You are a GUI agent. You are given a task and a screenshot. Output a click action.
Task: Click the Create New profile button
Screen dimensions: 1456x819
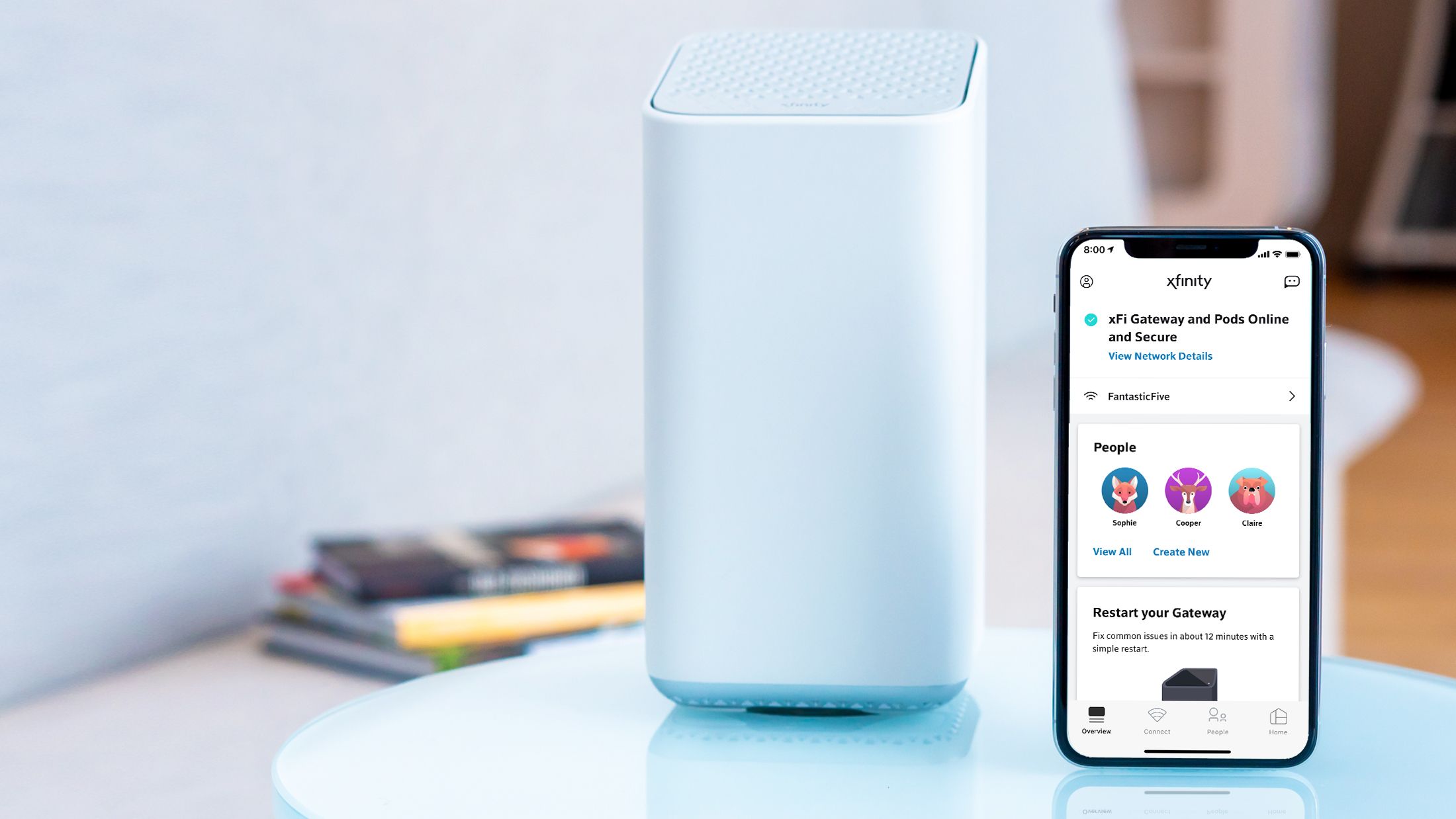click(1181, 551)
